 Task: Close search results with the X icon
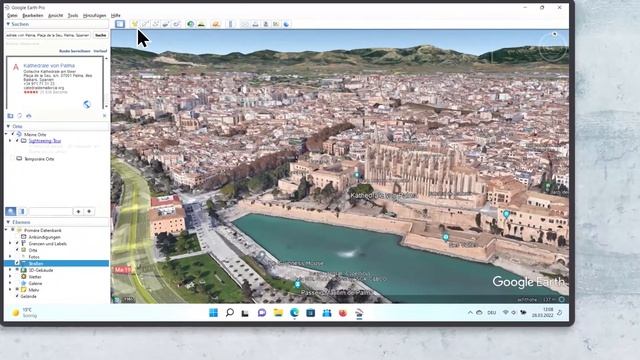104,116
